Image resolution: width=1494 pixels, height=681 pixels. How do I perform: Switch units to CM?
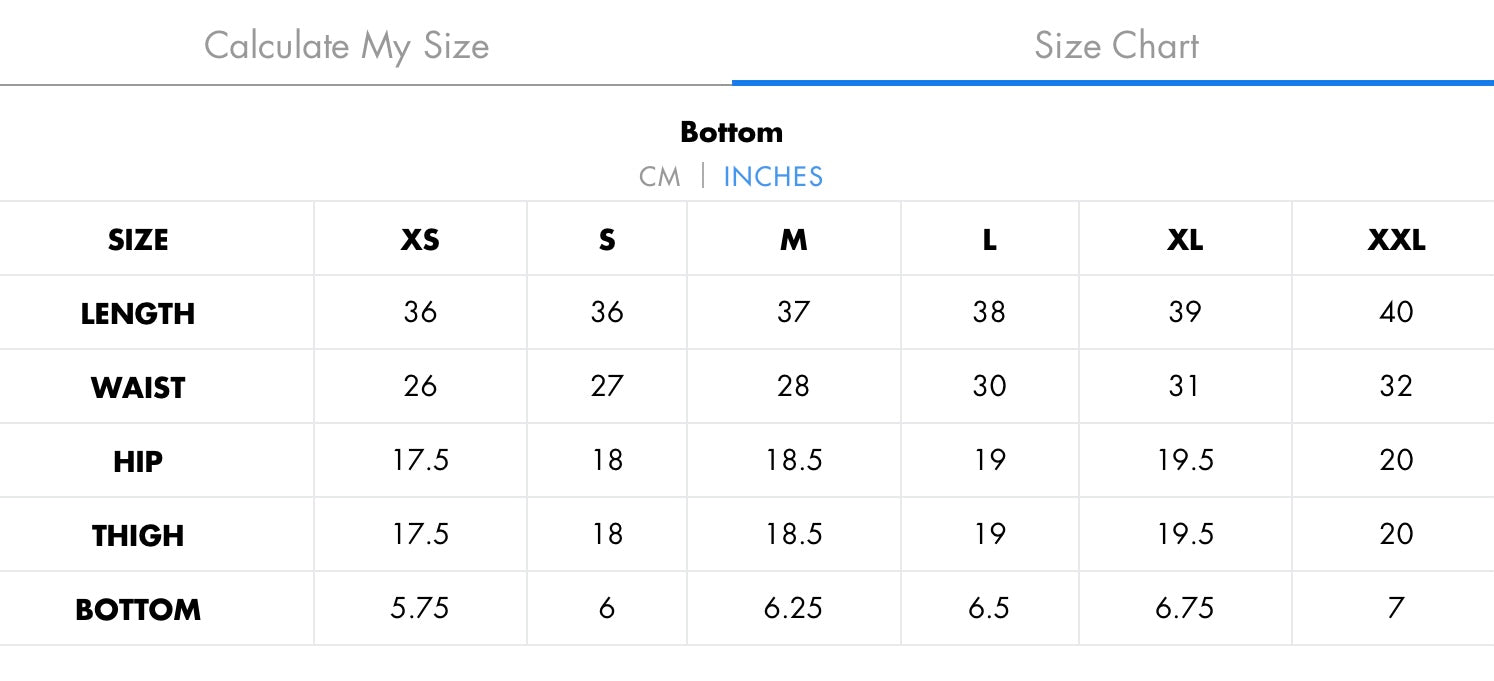[659, 177]
